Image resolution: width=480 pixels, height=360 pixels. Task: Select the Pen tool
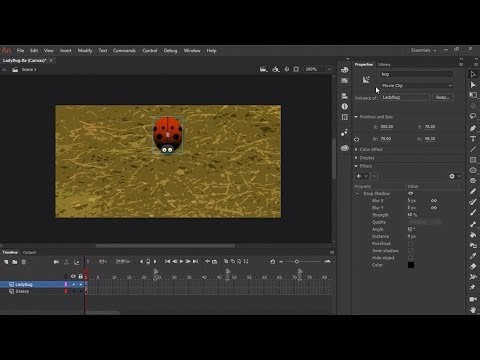[473, 128]
